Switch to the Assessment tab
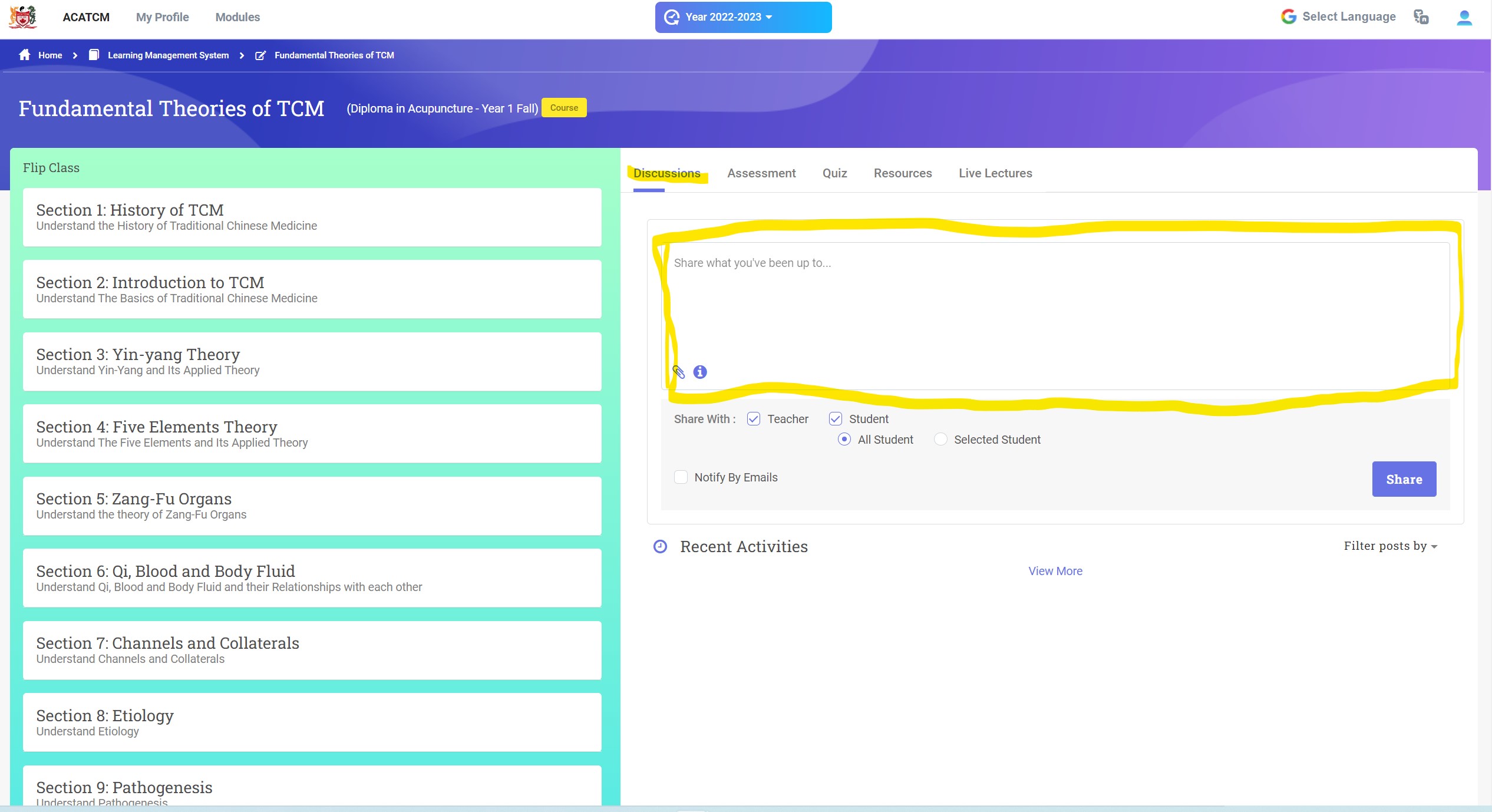Viewport: 1492px width, 812px height. [x=761, y=173]
